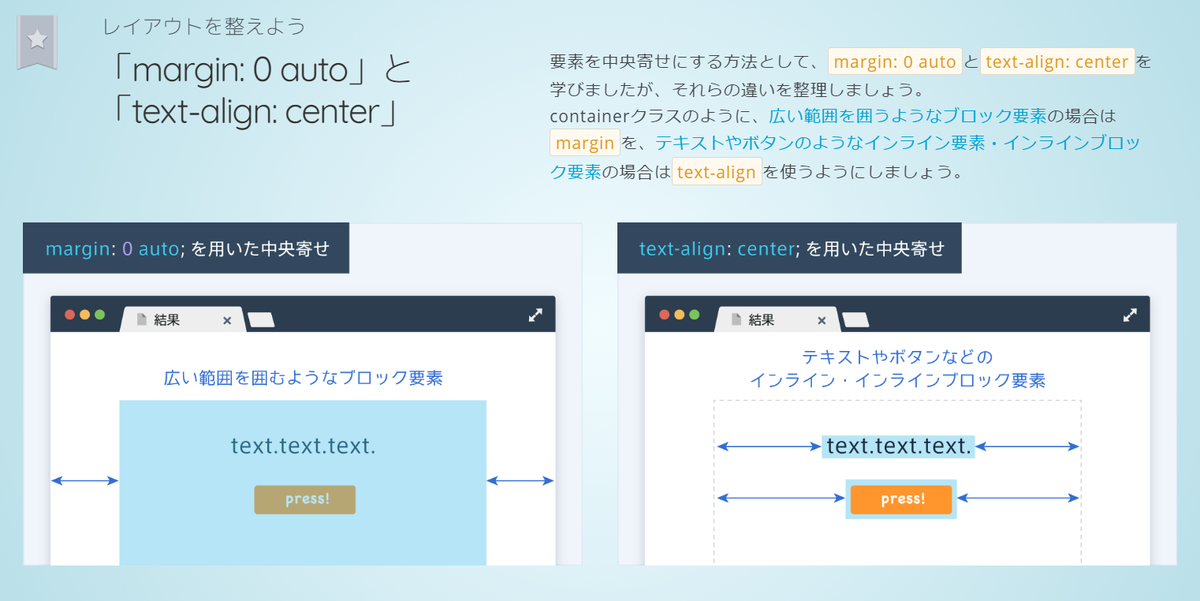Click the standalone 'margin' code label

[x=585, y=143]
